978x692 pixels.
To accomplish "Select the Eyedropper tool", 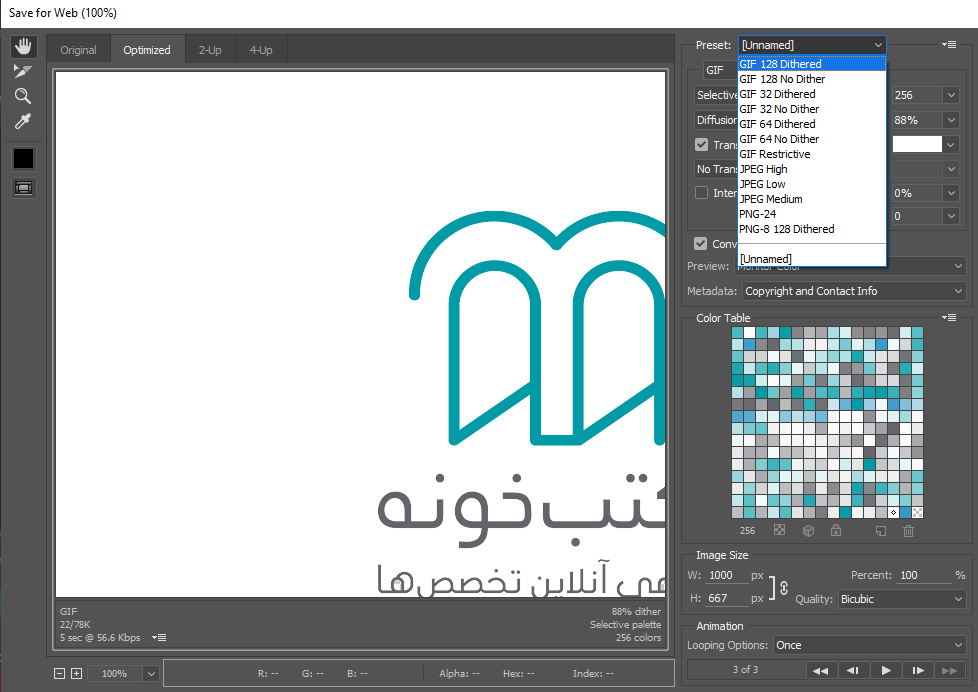I will [x=23, y=121].
